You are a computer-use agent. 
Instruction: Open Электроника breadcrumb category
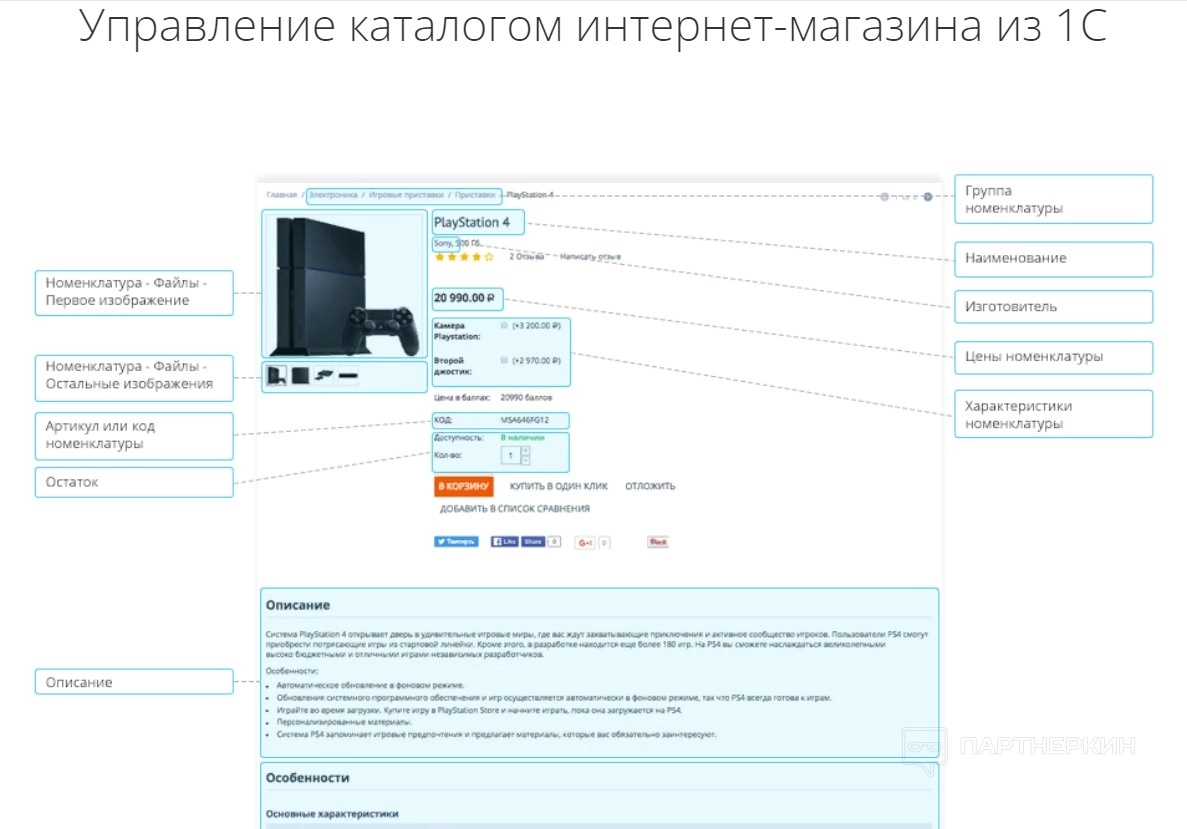(x=333, y=195)
